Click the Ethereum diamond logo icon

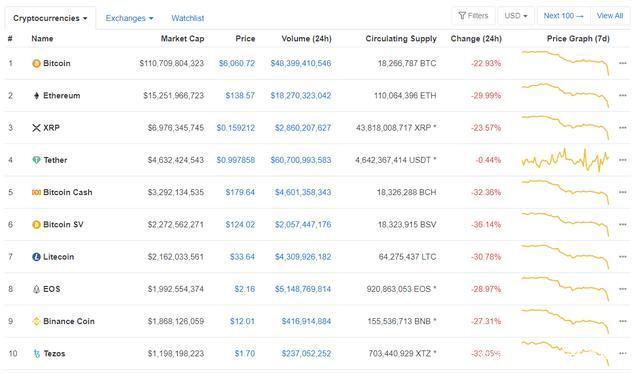36,95
